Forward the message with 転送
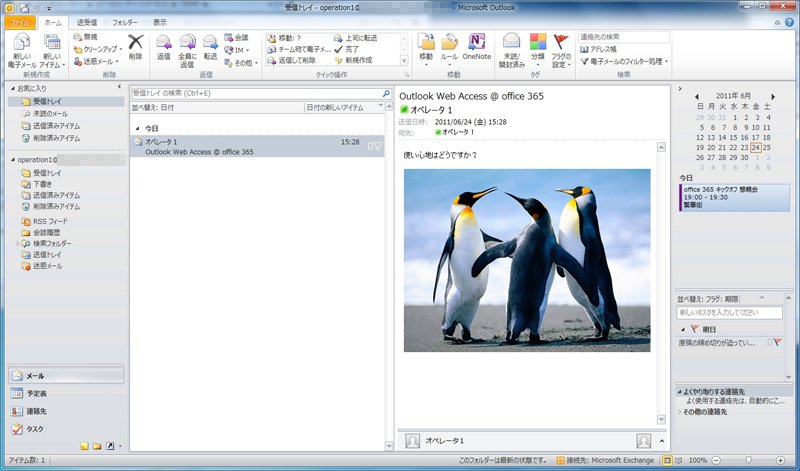Image resolution: width=800 pixels, height=471 pixels. [x=210, y=47]
